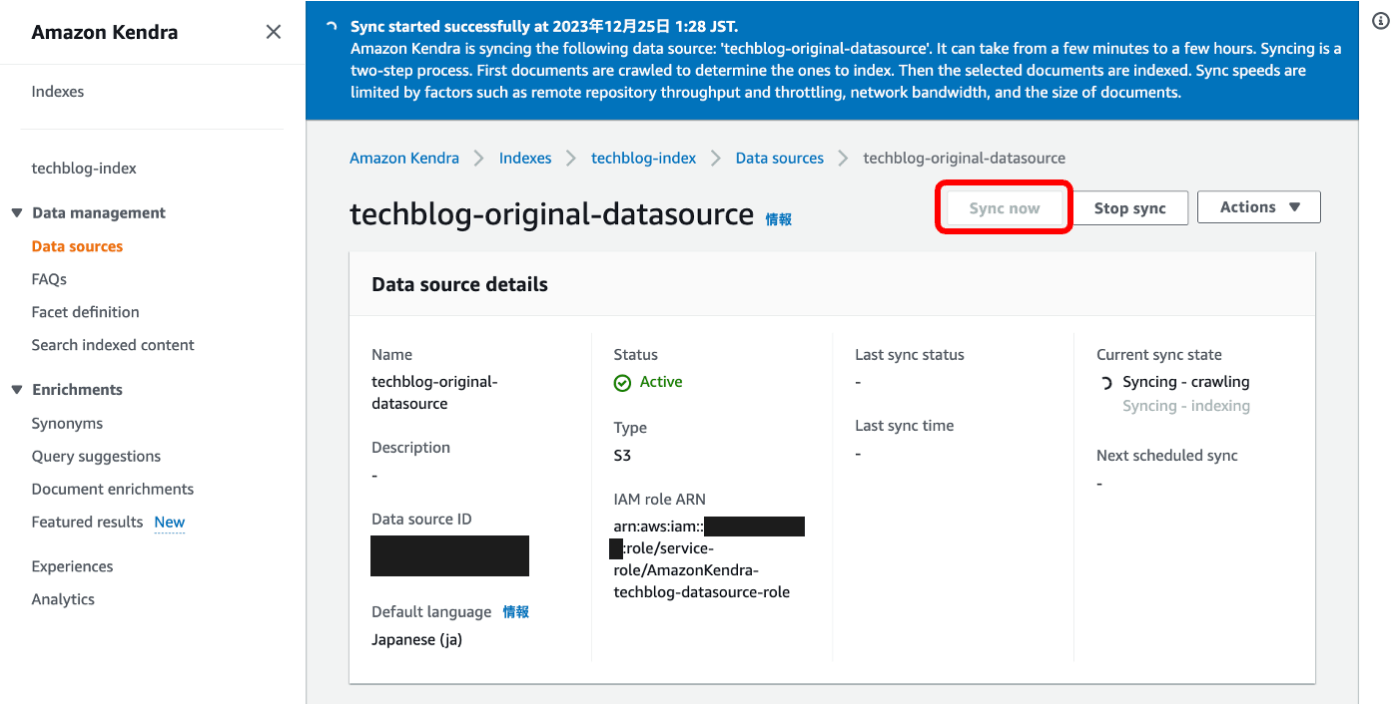Open Featured results page
The height and width of the screenshot is (704, 1400).
click(88, 522)
